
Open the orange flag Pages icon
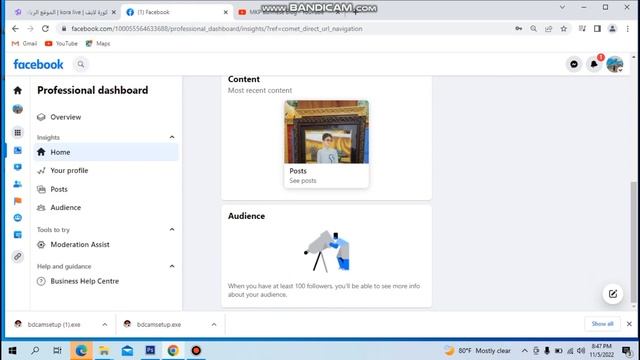click(18, 201)
